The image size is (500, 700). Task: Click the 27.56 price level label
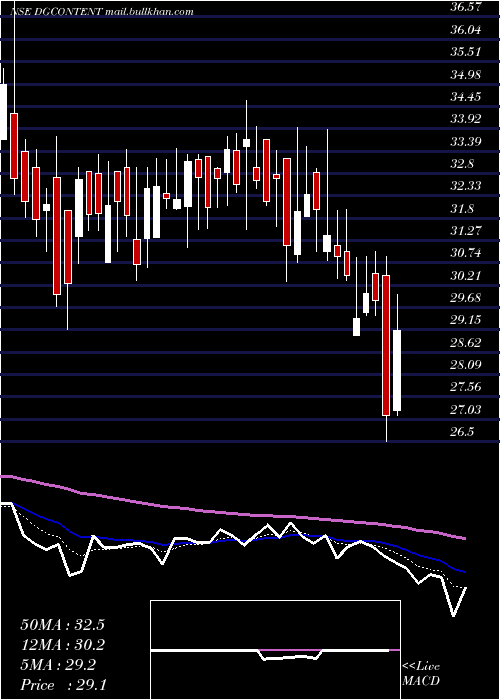[466, 387]
